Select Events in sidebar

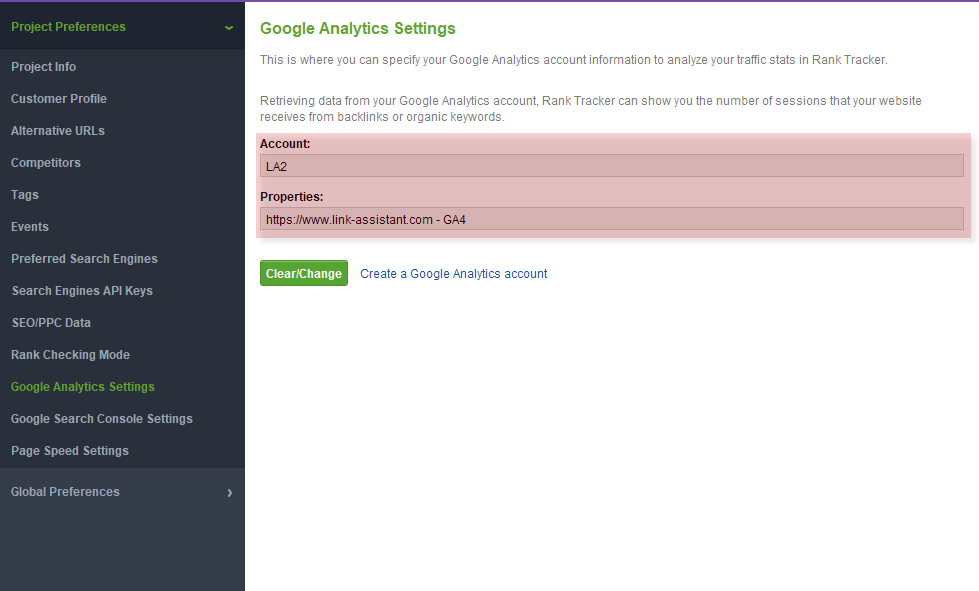pos(29,227)
